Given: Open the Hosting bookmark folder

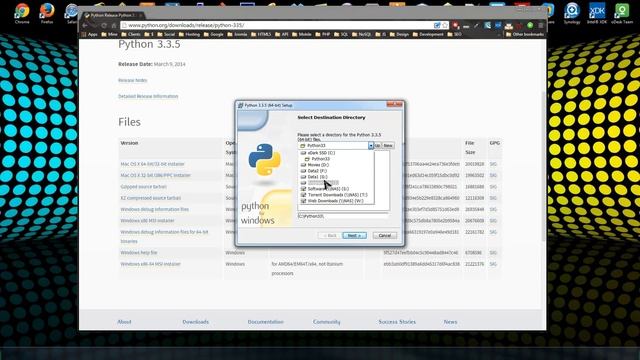Looking at the screenshot, I should click(x=189, y=34).
